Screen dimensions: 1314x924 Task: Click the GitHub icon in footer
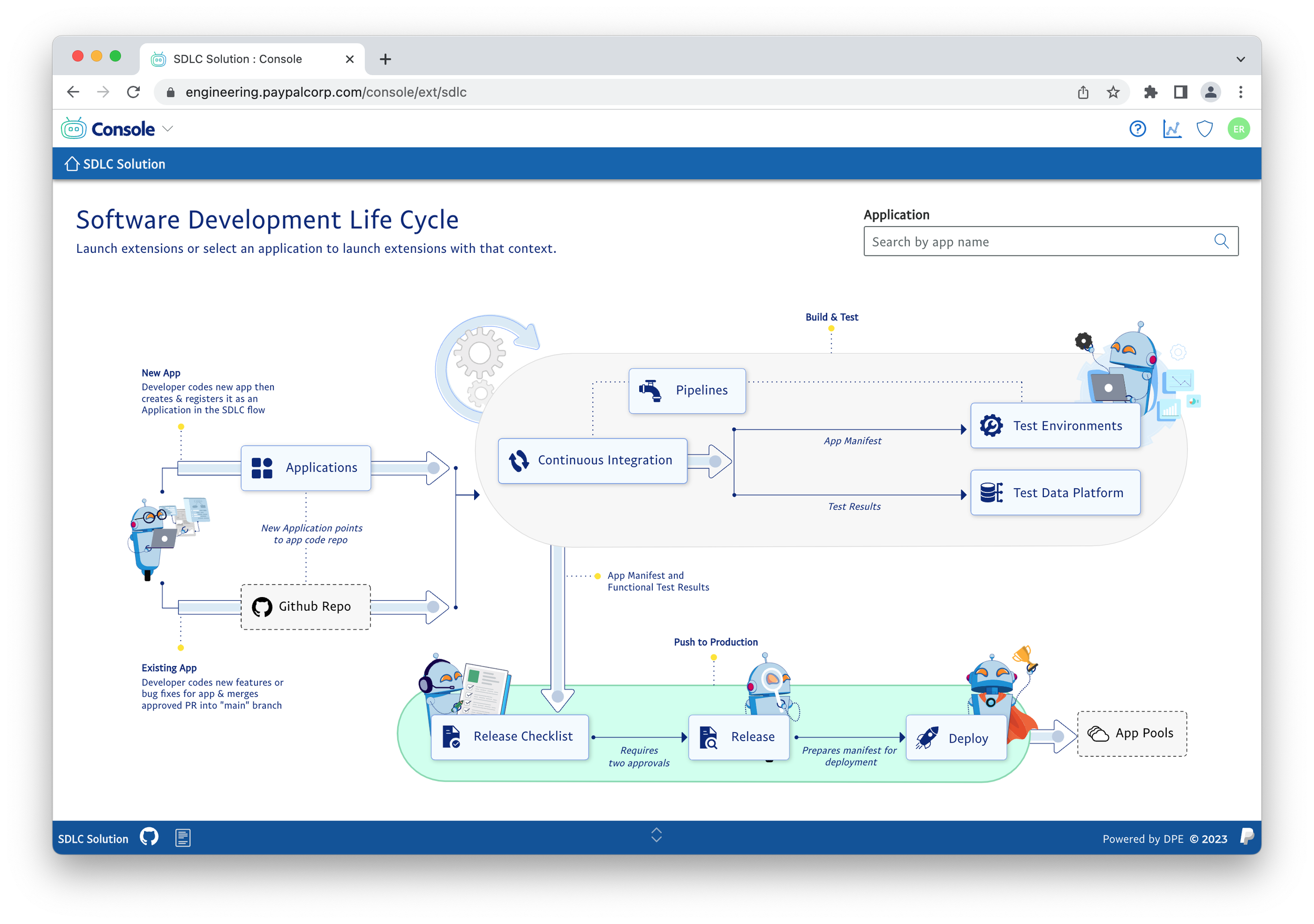tap(149, 837)
